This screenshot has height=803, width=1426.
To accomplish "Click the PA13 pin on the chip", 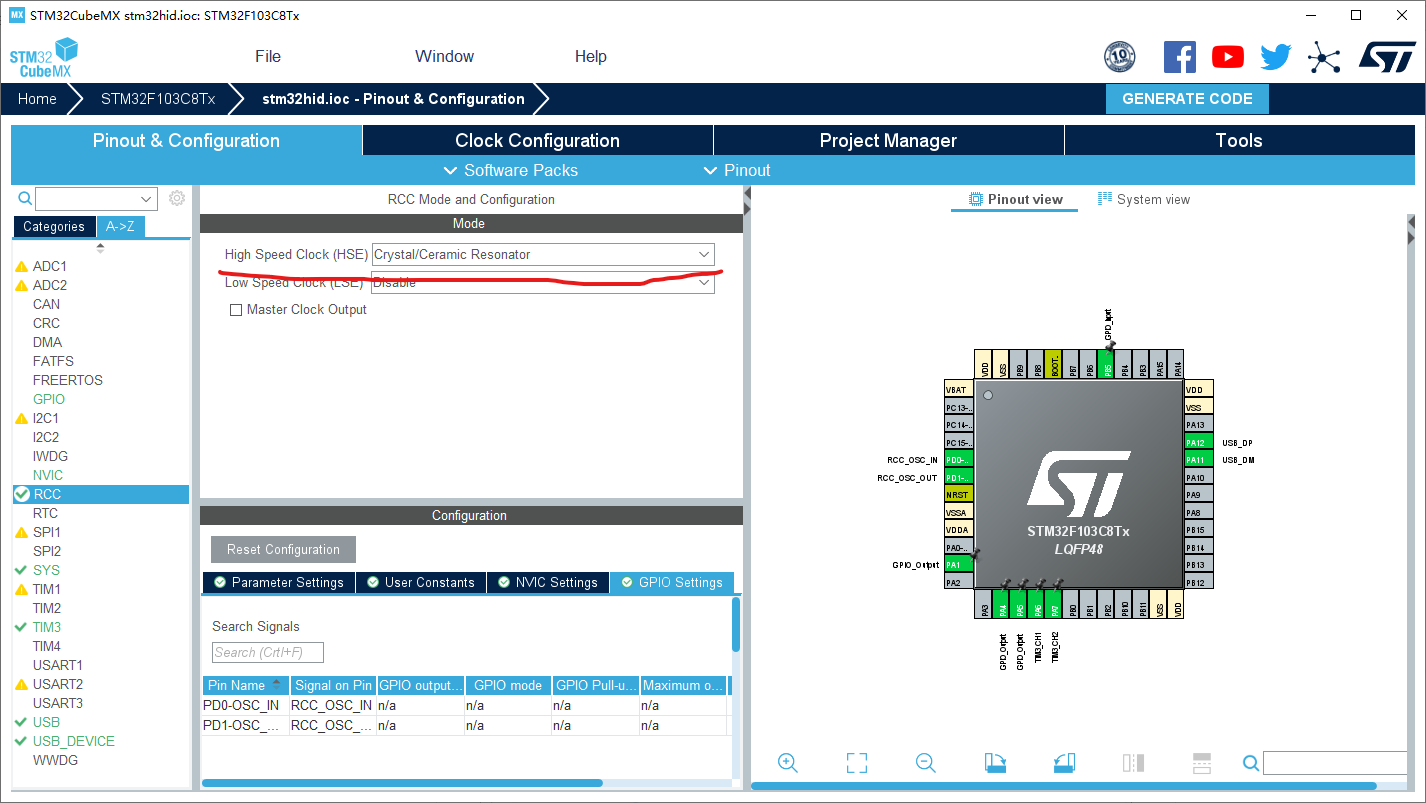I will [x=1199, y=425].
